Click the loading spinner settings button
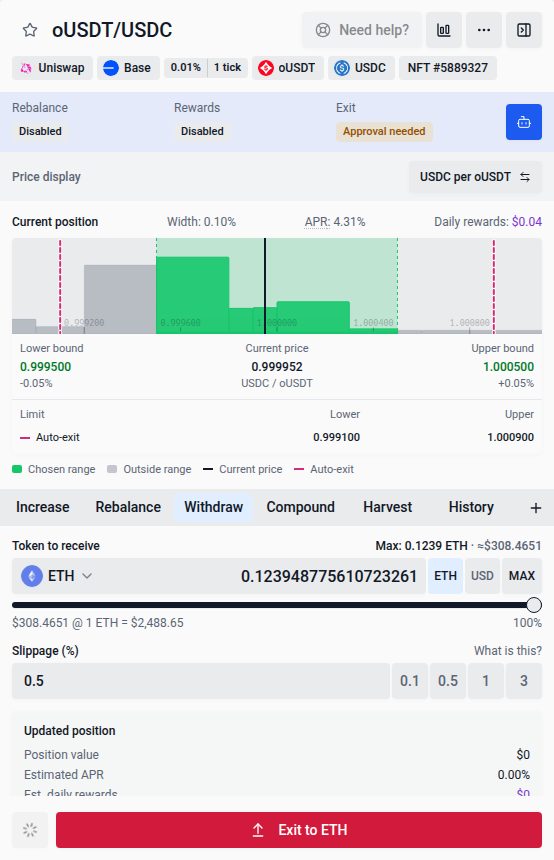Image resolution: width=554 pixels, height=860 pixels. coord(30,830)
